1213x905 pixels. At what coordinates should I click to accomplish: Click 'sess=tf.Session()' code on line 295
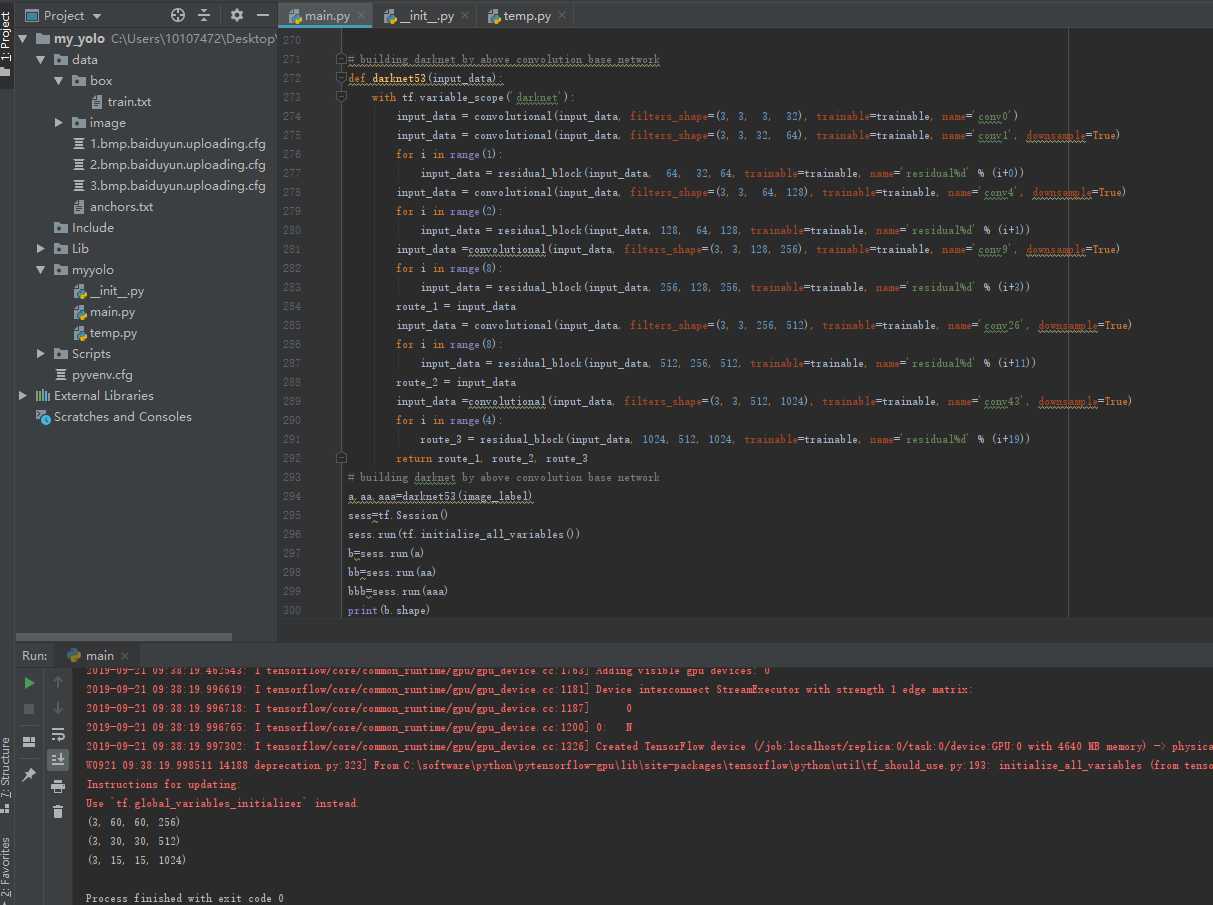(398, 515)
